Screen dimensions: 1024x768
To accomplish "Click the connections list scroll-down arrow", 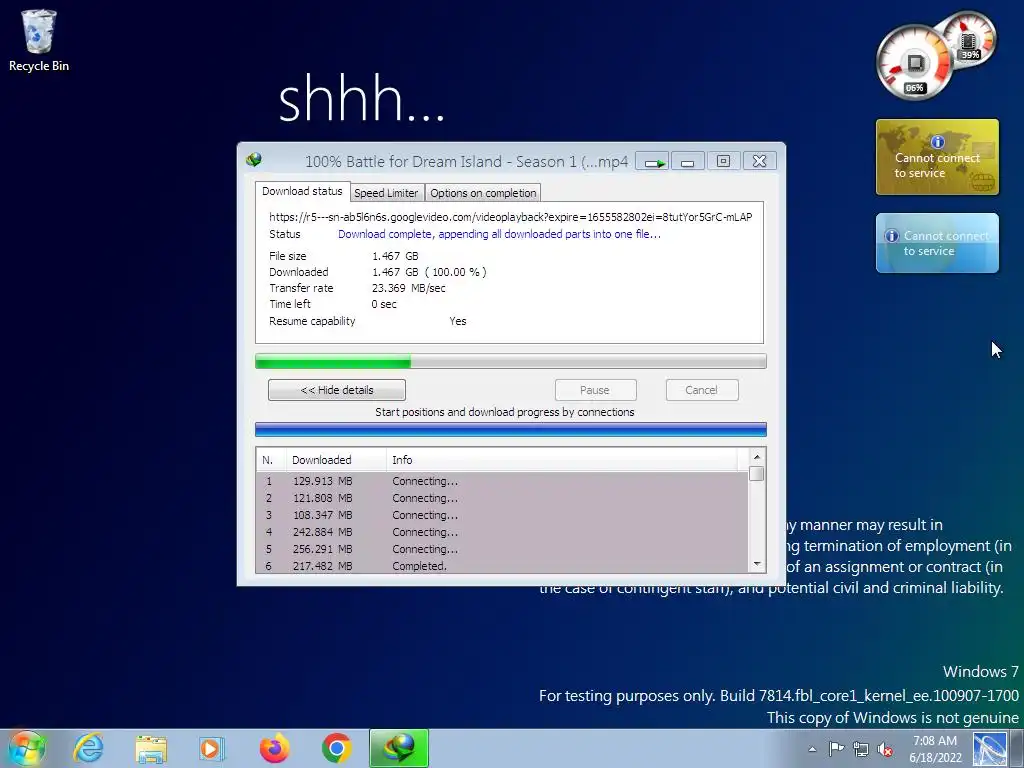I will (x=757, y=564).
